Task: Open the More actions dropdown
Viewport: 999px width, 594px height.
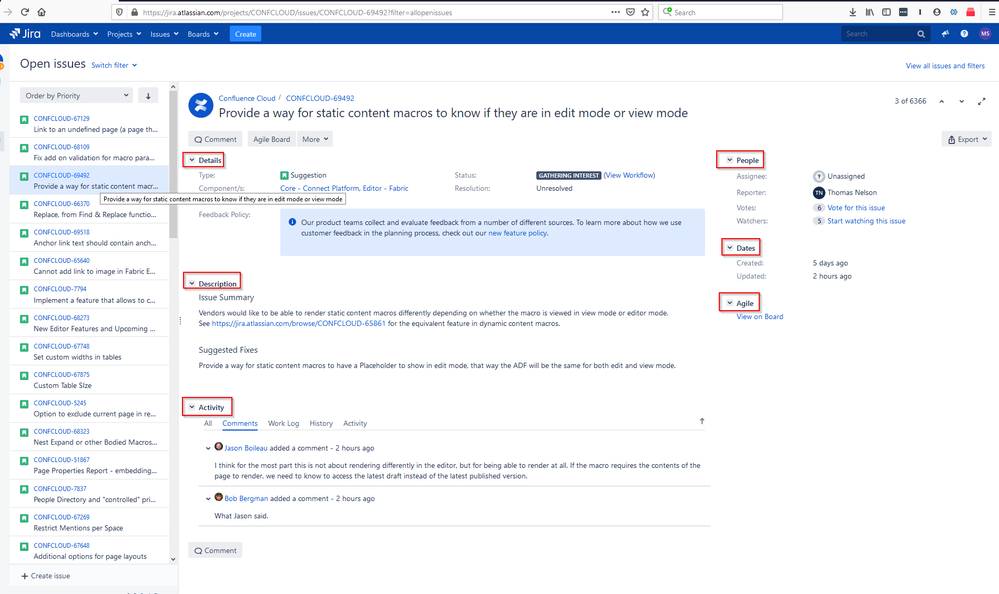Action: point(315,140)
